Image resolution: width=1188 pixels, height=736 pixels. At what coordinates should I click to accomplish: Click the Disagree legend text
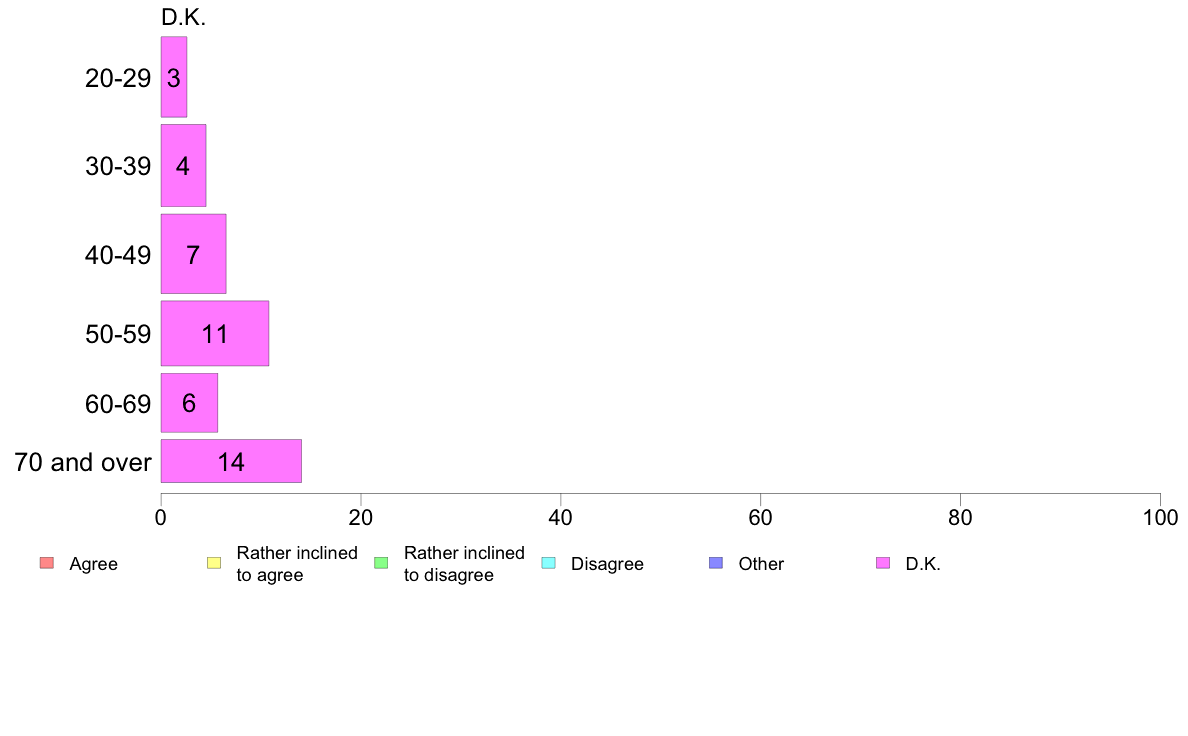607,564
